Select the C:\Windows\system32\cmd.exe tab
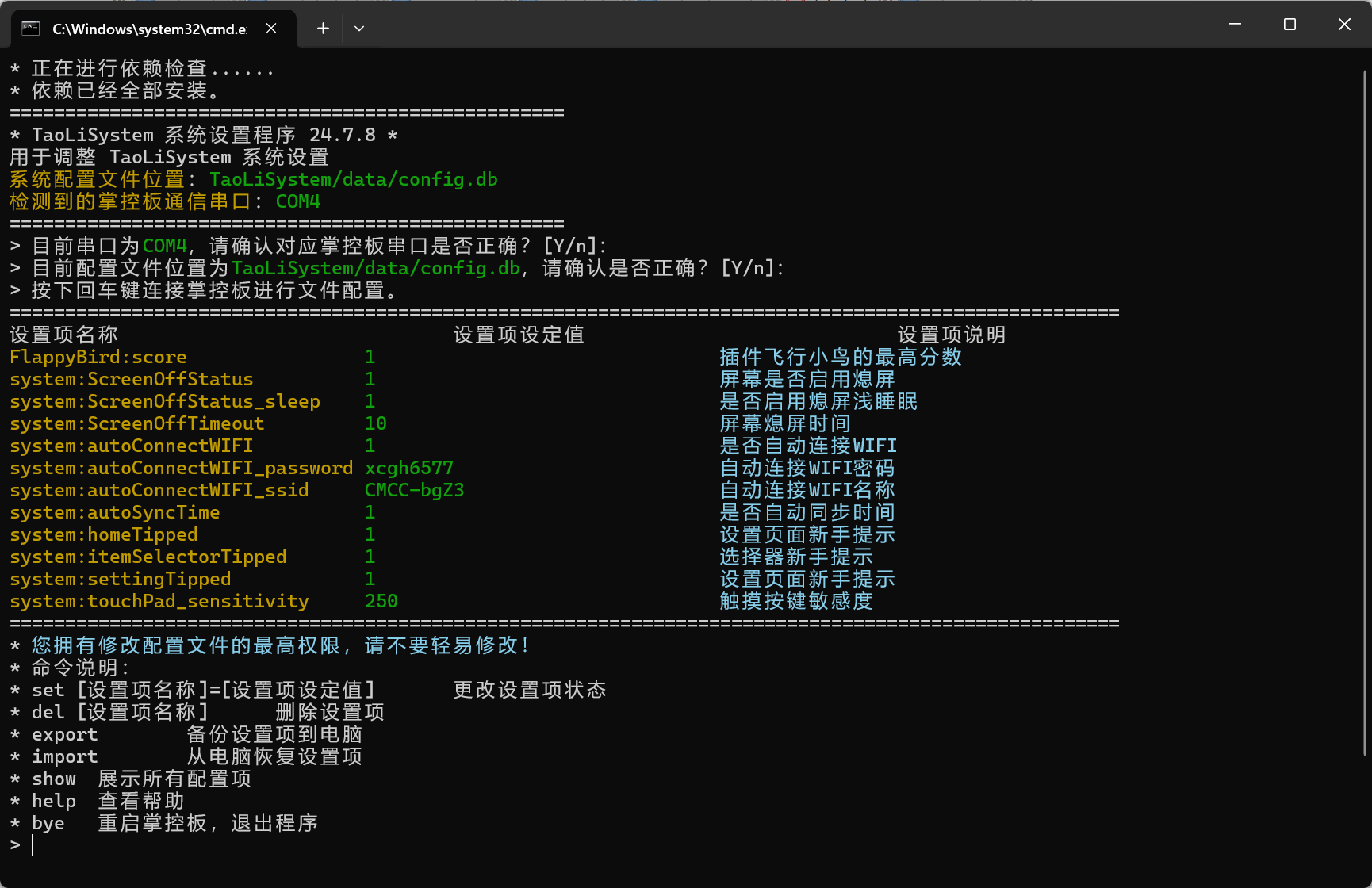Image resolution: width=1372 pixels, height=888 pixels. (154, 29)
